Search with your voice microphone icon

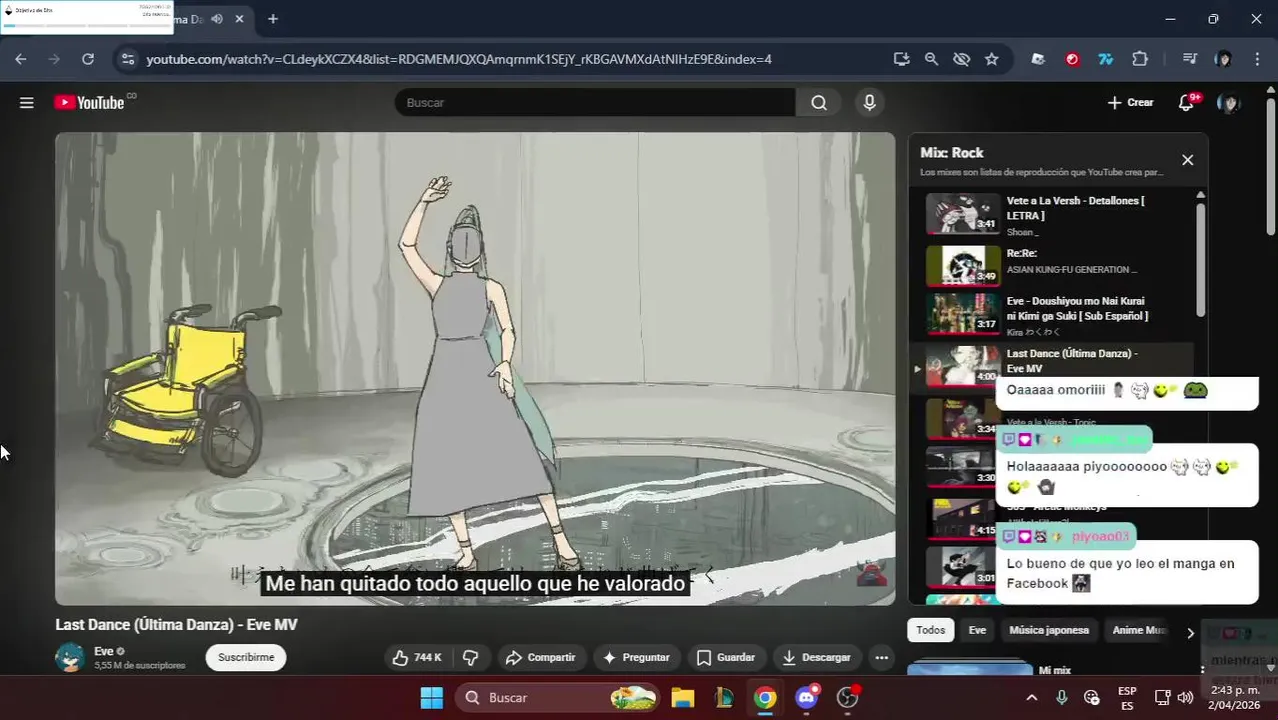click(869, 102)
